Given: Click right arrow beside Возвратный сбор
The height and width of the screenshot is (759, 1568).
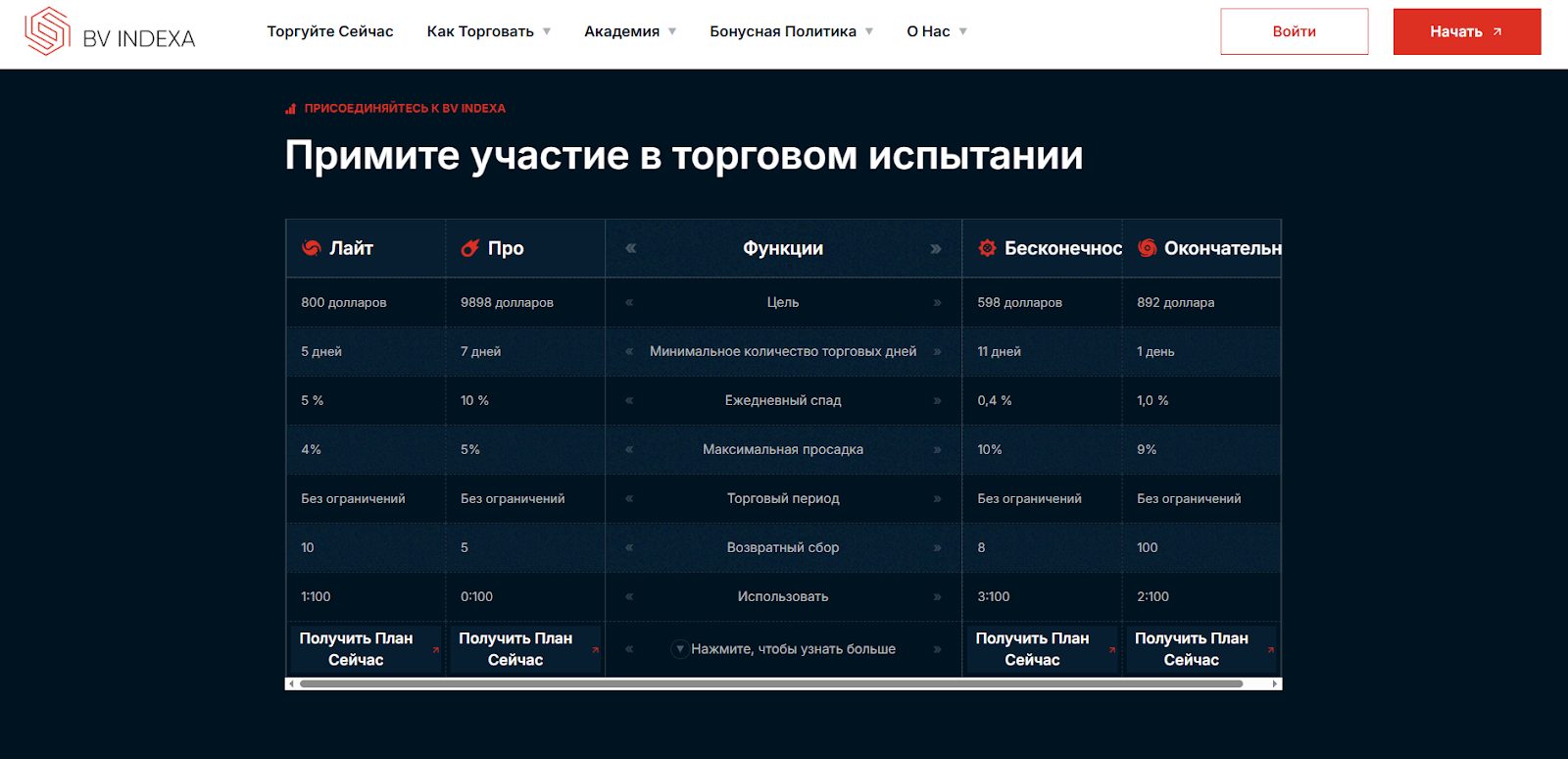Looking at the screenshot, I should pos(938,547).
